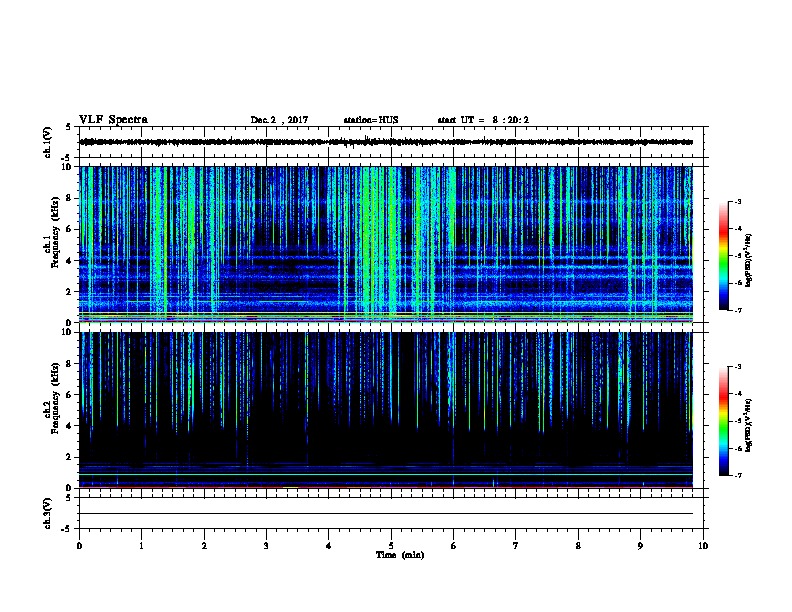792x612 pixels.
Task: Select the "ch.1 Frequency (kHz)" axis label
Action: (x=52, y=233)
